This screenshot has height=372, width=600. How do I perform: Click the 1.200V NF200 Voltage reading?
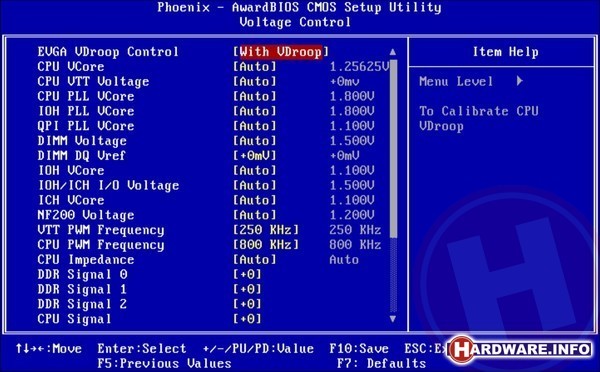pyautogui.click(x=352, y=215)
